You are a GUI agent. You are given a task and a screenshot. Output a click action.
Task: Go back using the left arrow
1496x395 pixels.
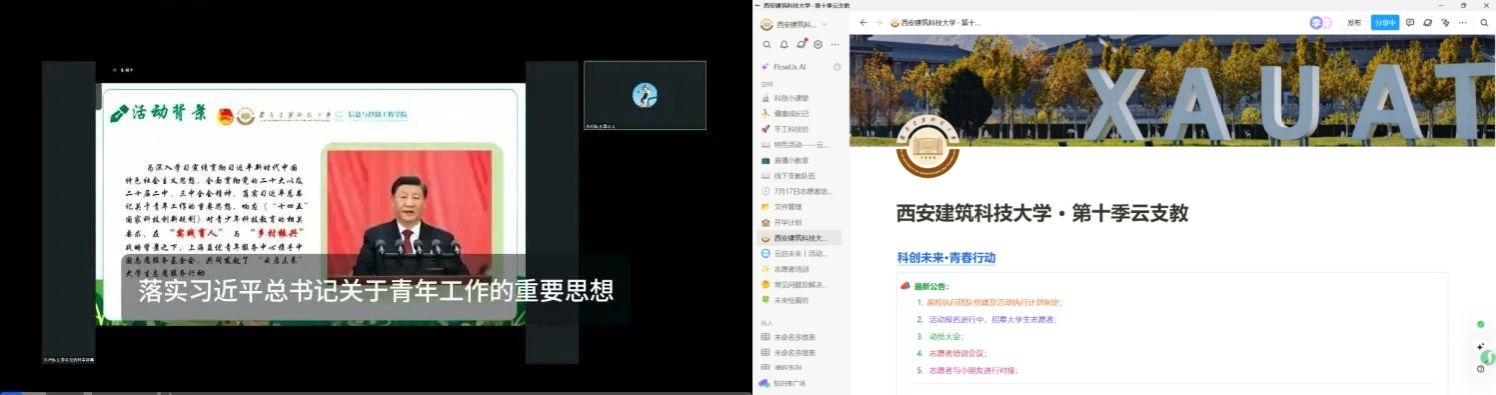click(x=863, y=22)
